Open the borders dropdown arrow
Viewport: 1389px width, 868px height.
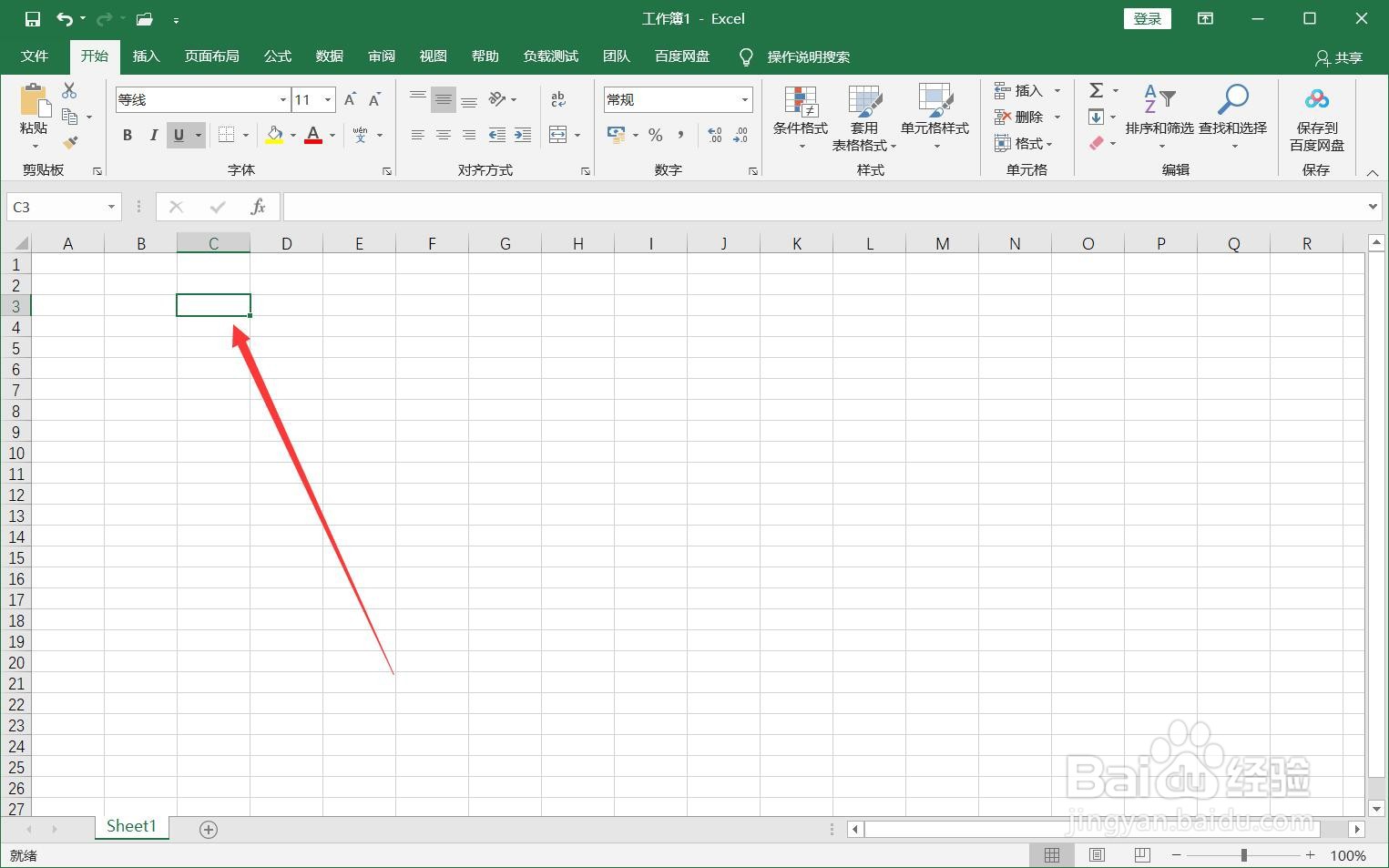point(246,135)
